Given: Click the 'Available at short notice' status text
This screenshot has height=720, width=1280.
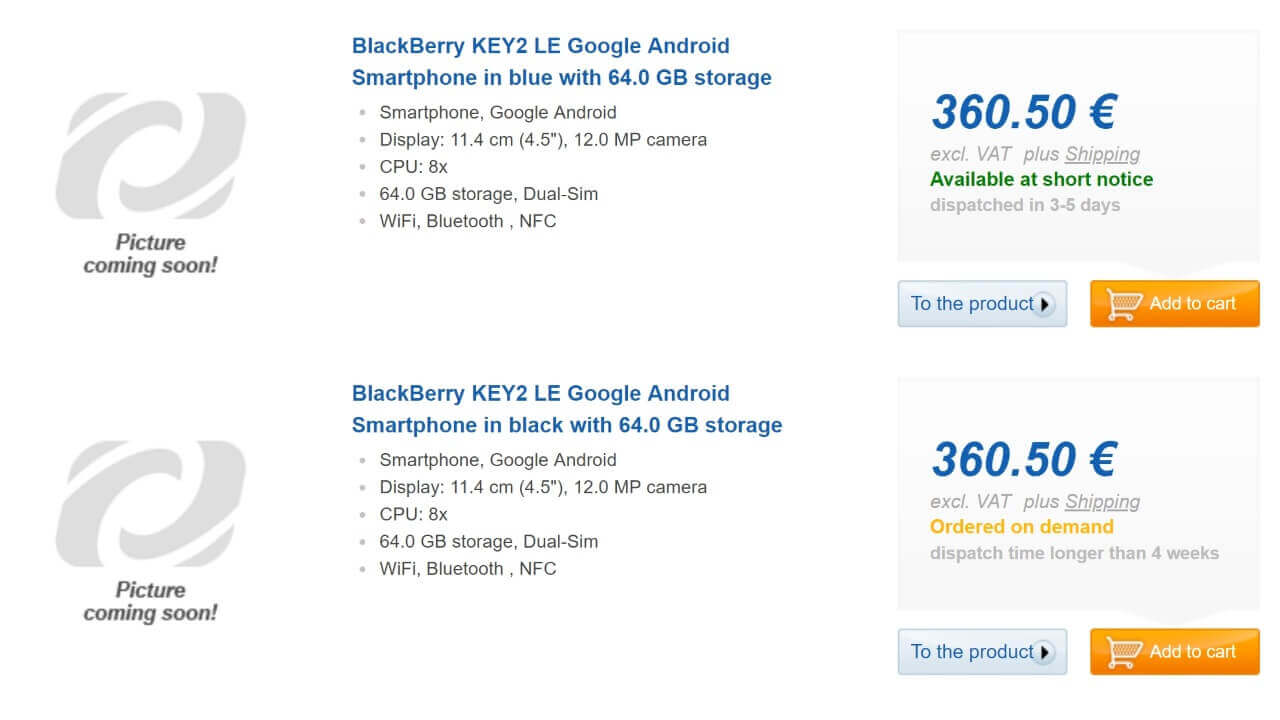Looking at the screenshot, I should [x=1041, y=180].
